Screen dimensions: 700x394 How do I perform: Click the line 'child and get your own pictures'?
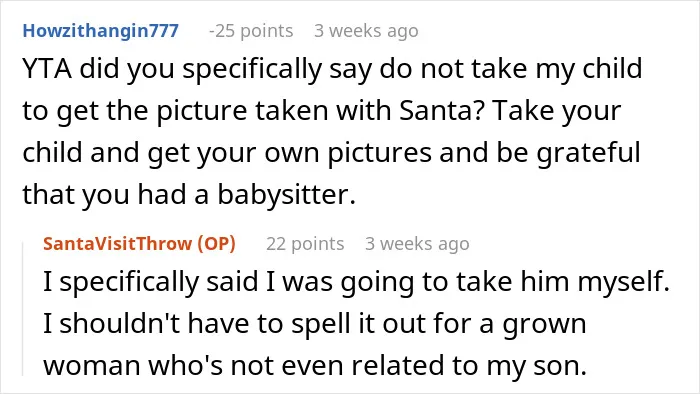[x=331, y=153]
